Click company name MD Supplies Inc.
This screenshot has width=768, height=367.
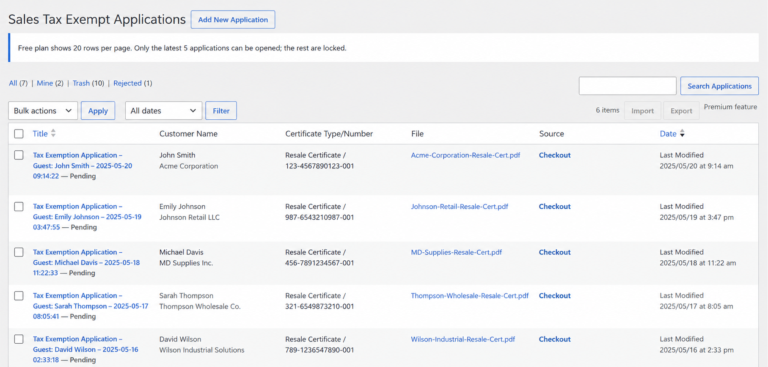[x=186, y=263]
